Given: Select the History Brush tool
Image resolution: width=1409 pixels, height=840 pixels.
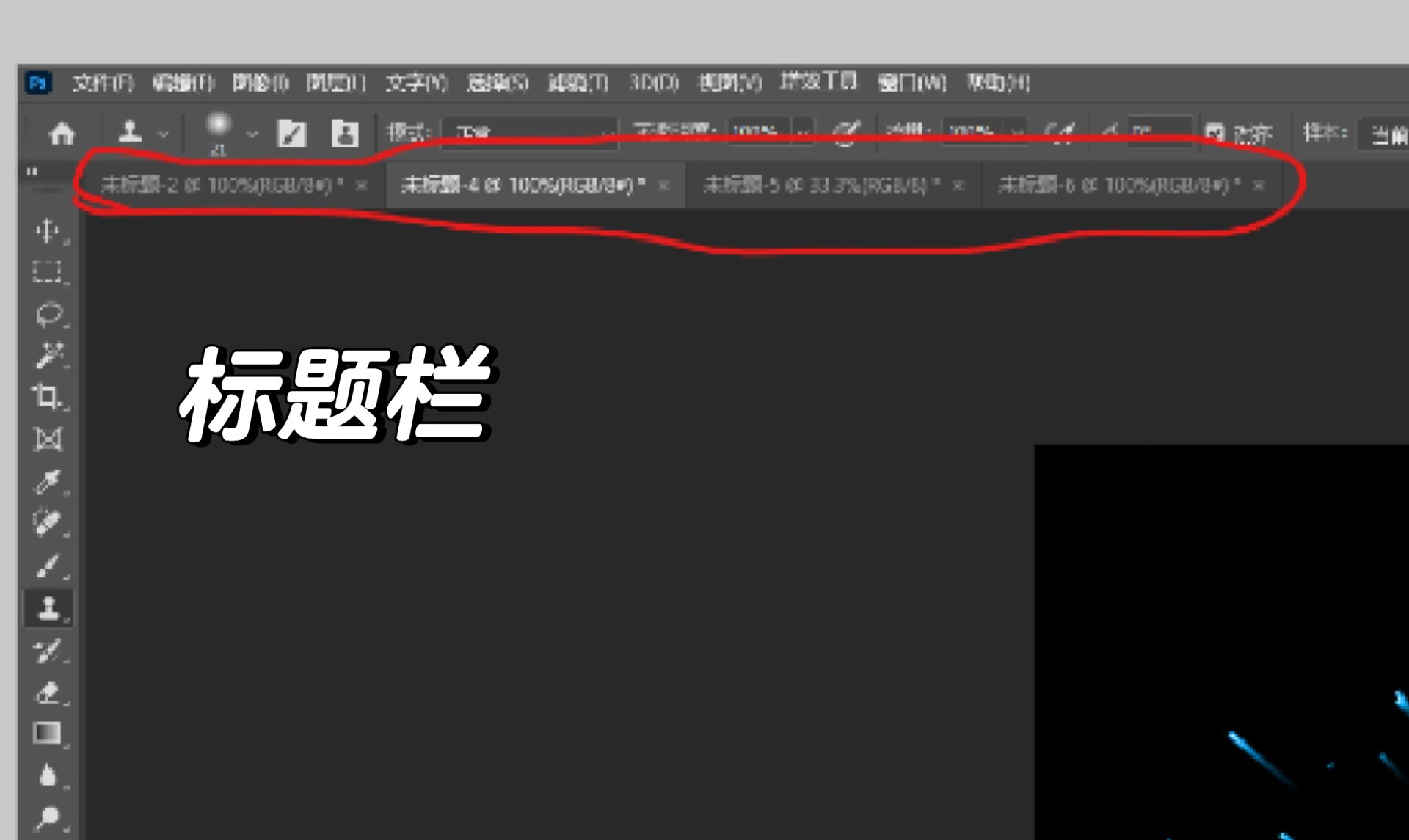Looking at the screenshot, I should (48, 651).
